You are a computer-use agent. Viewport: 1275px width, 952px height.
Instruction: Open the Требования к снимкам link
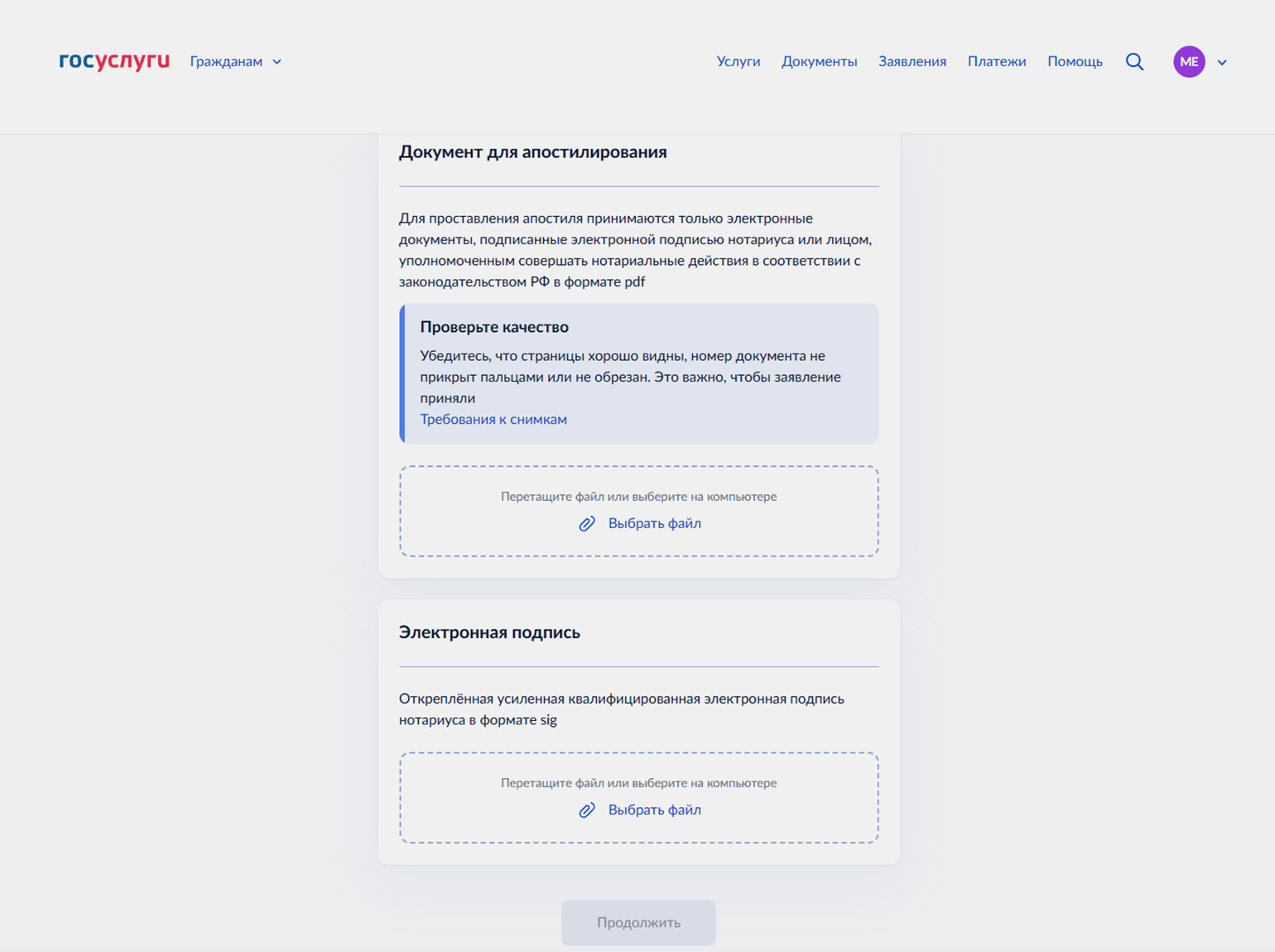coord(493,419)
